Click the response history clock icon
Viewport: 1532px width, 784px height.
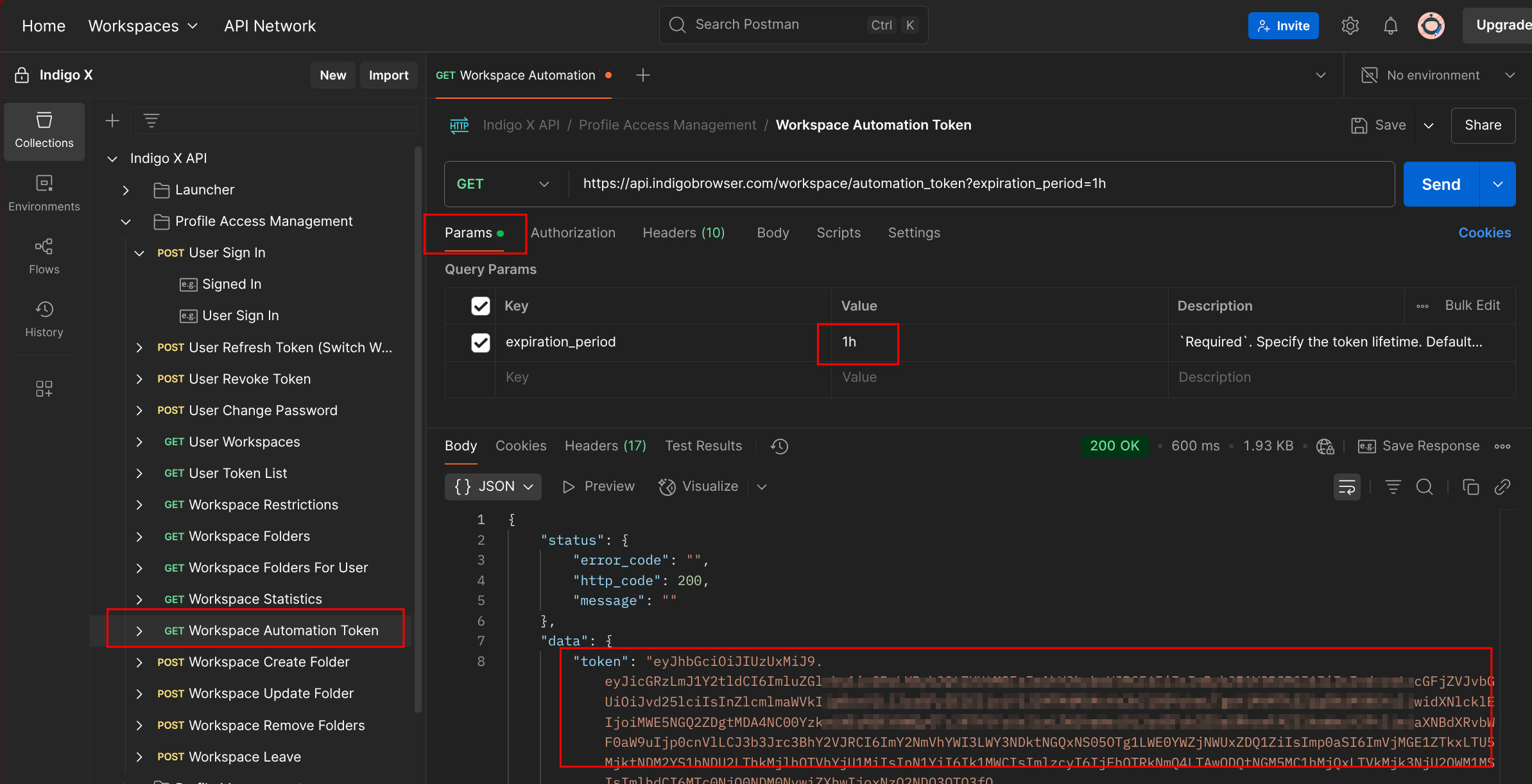click(779, 446)
